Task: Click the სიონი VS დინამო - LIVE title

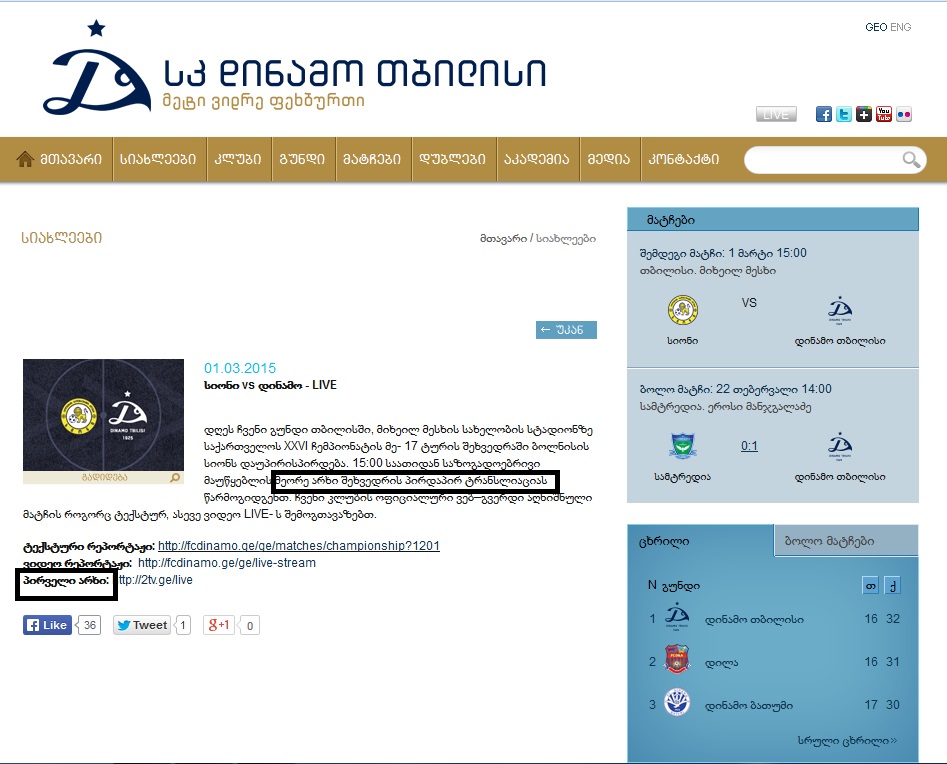Action: click(270, 385)
